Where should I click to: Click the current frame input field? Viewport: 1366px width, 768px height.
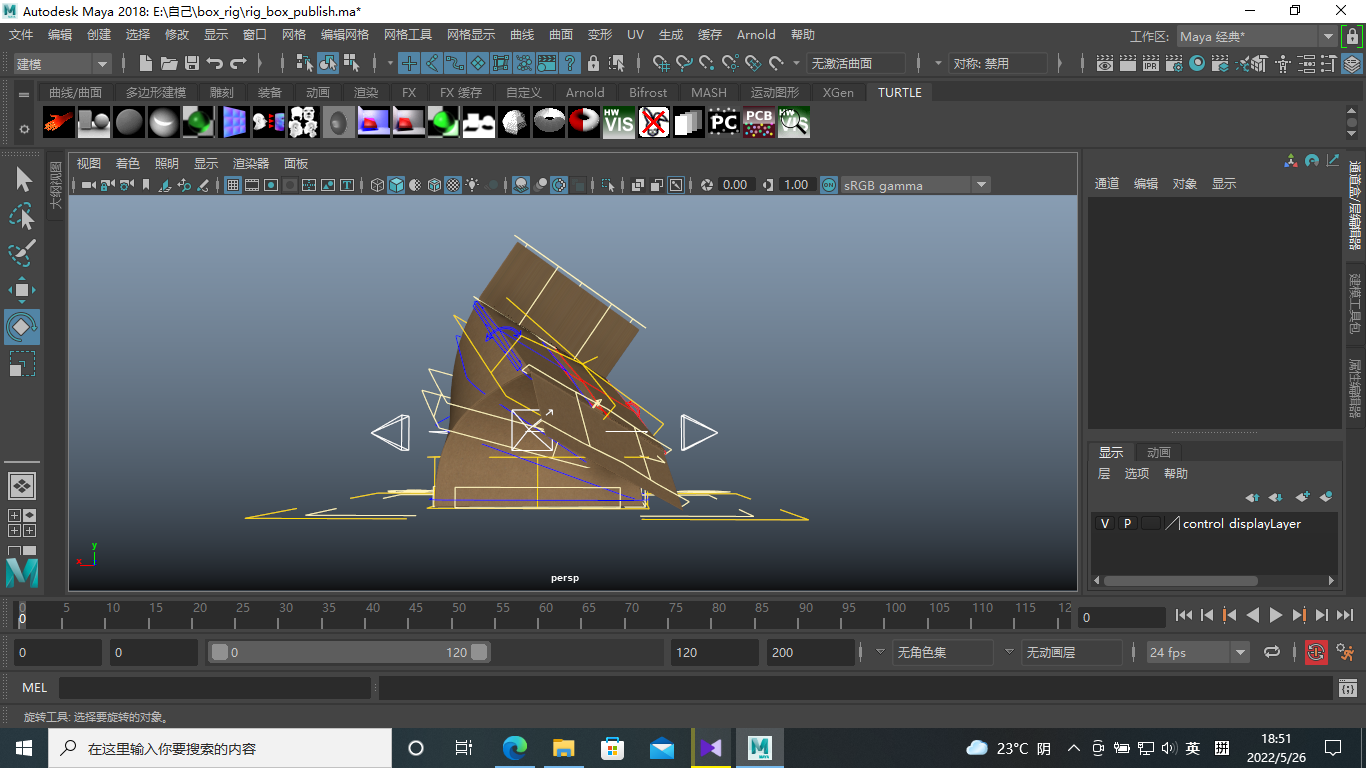1121,617
